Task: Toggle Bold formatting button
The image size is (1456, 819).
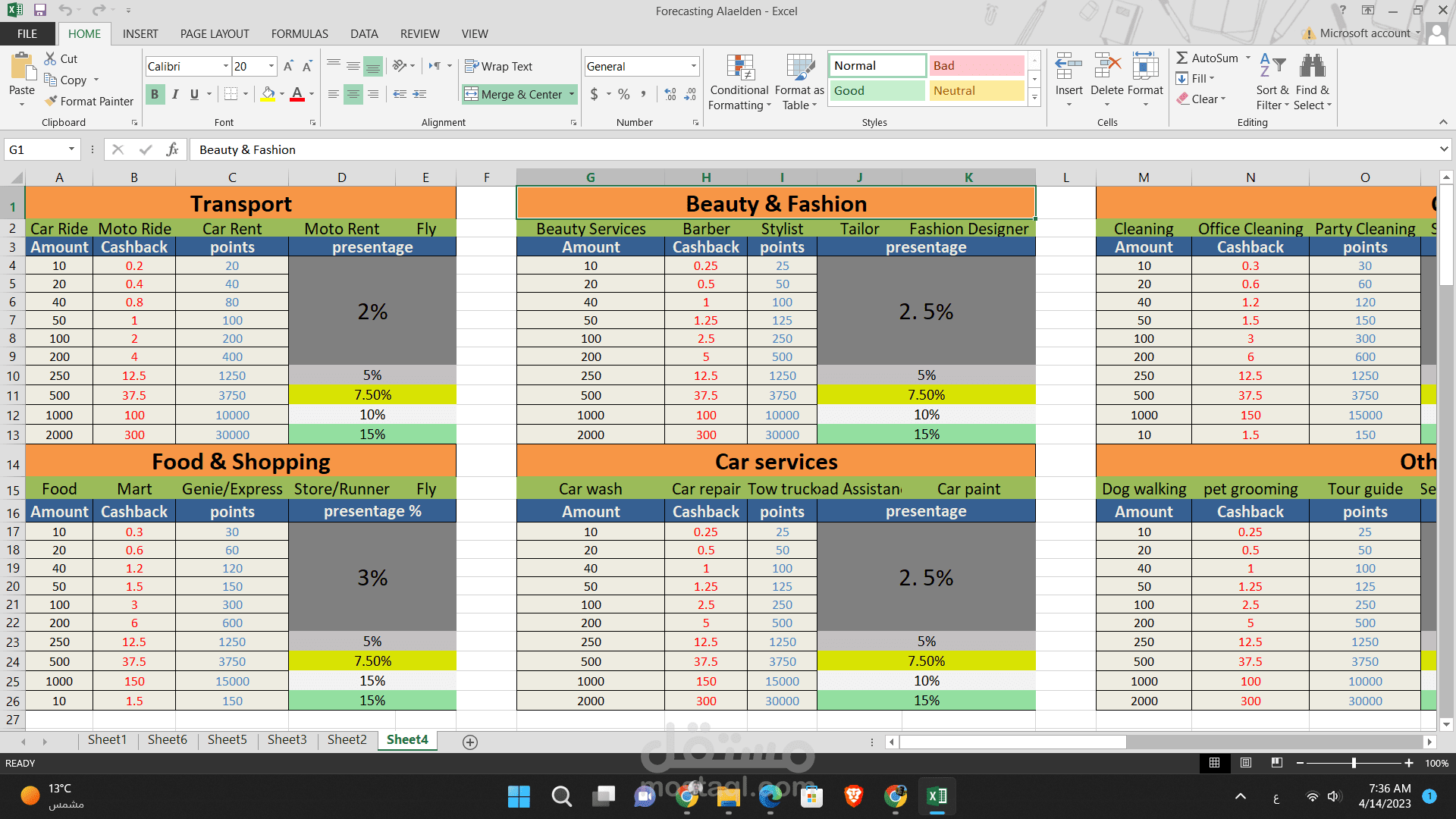Action: 155,94
